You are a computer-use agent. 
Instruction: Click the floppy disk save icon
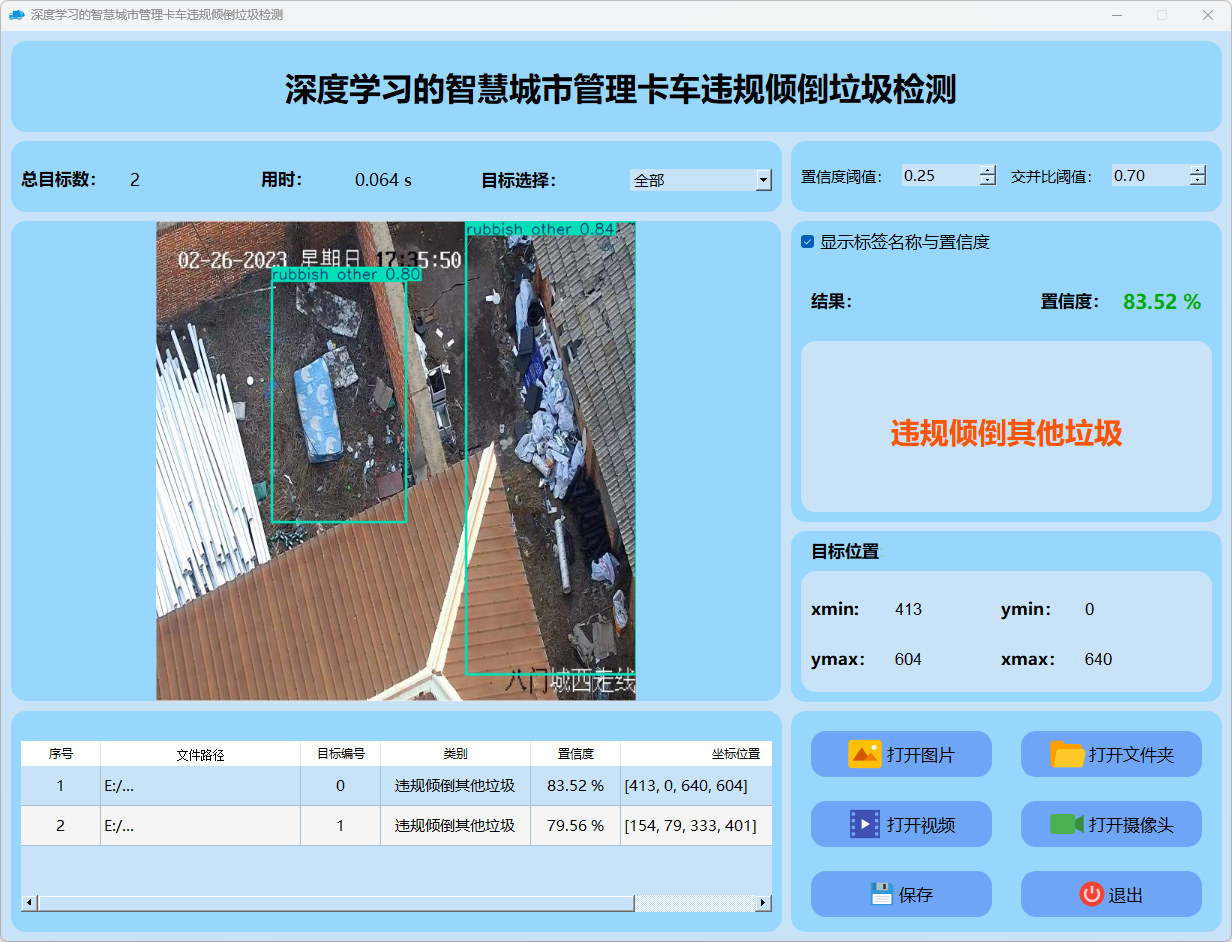point(881,894)
